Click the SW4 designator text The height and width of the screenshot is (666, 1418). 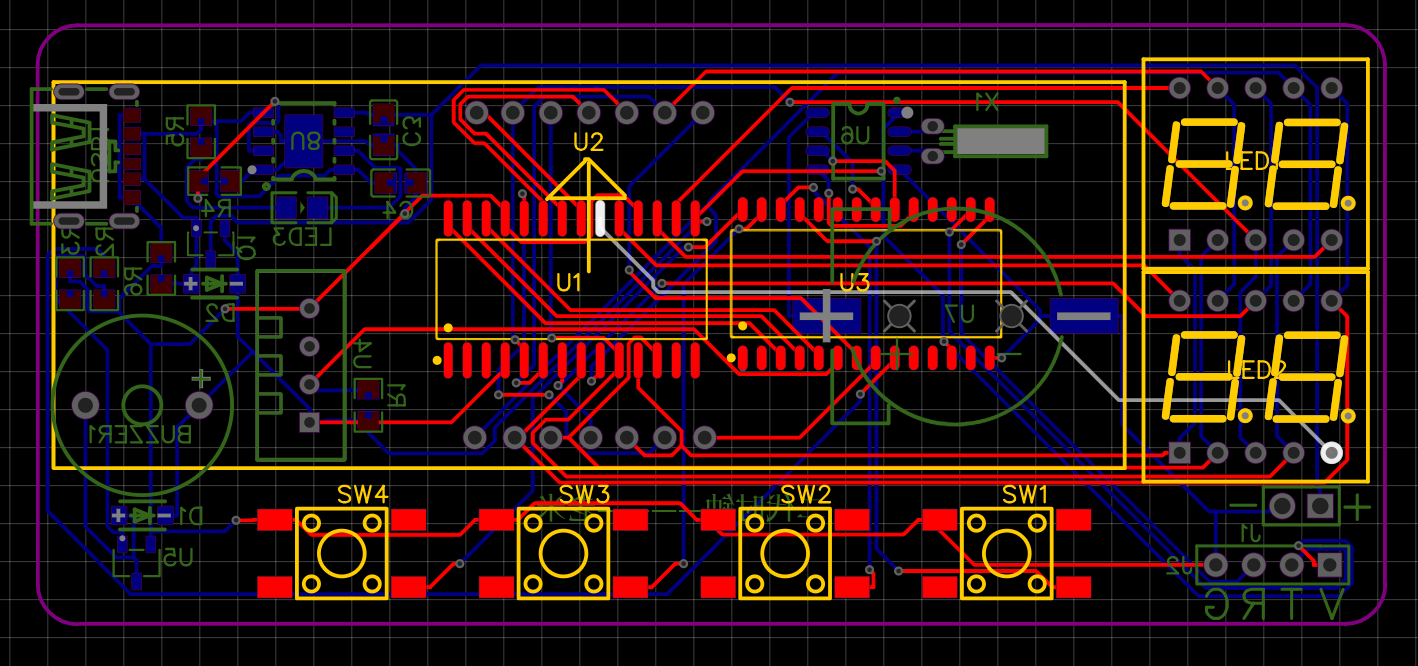[362, 494]
